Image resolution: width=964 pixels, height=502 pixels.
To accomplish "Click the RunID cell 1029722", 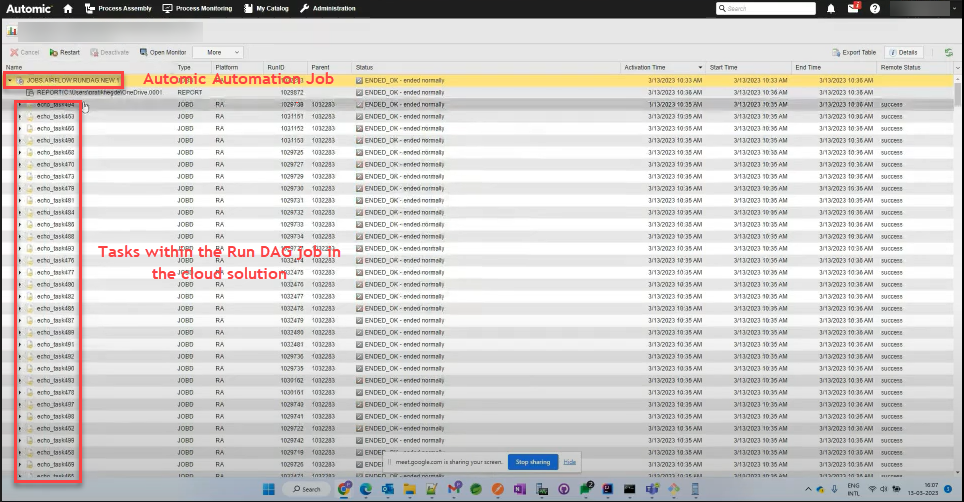I will point(292,429).
